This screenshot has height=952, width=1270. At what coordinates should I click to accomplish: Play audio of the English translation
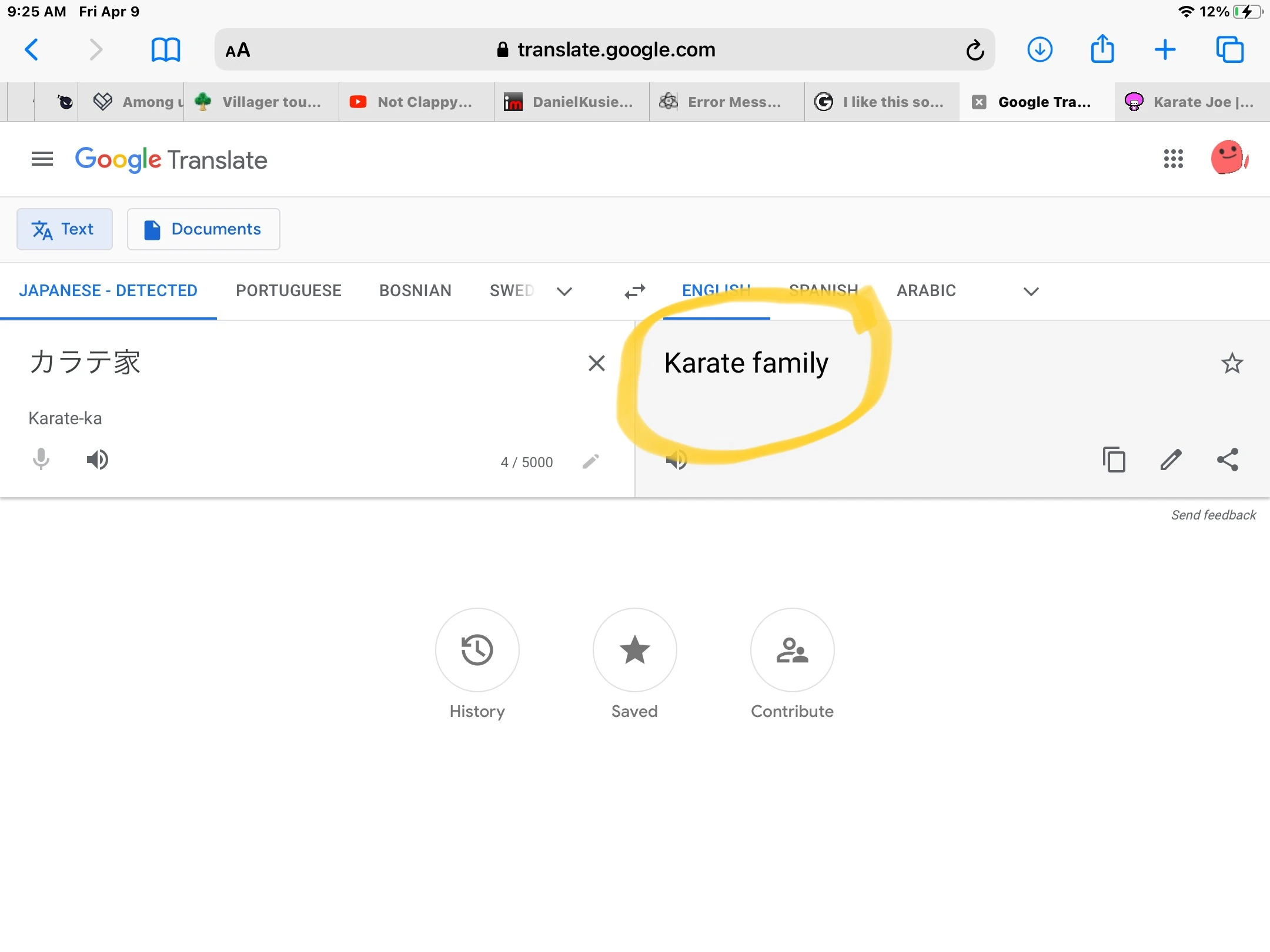coord(676,460)
